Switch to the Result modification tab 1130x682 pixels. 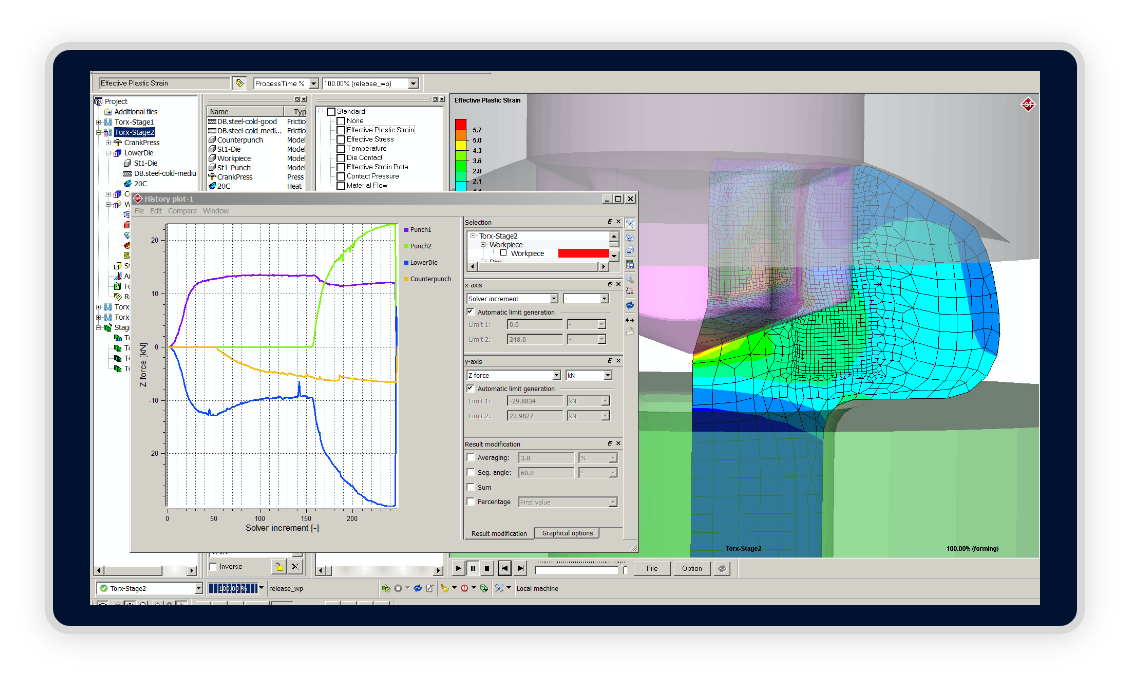[x=499, y=533]
